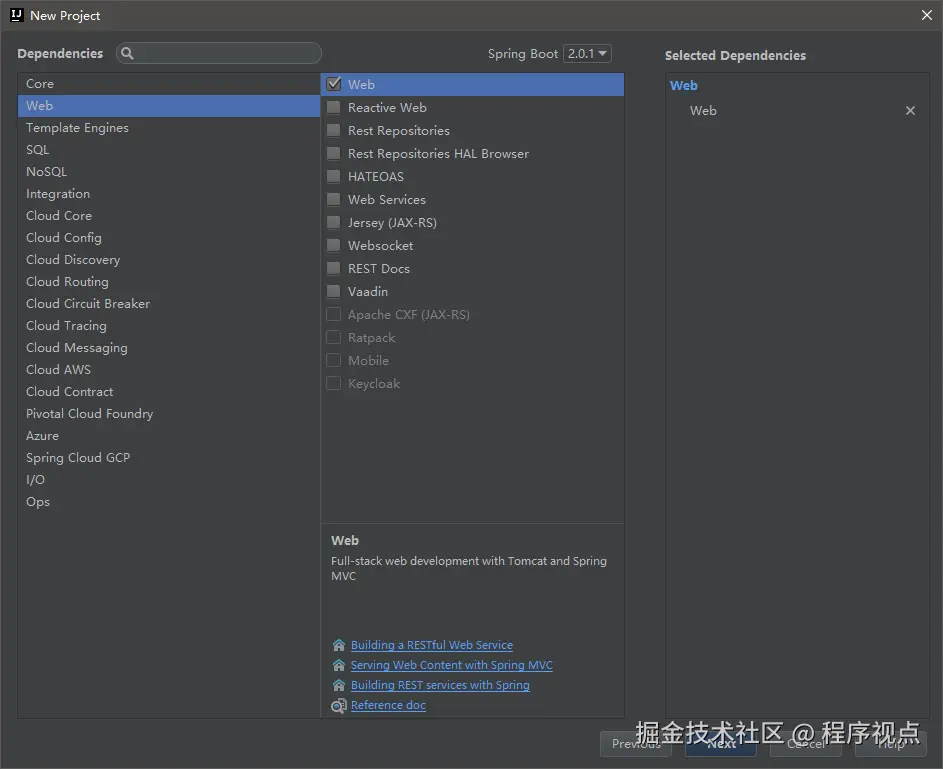
Task: Select the Integration category
Action: tap(169, 194)
